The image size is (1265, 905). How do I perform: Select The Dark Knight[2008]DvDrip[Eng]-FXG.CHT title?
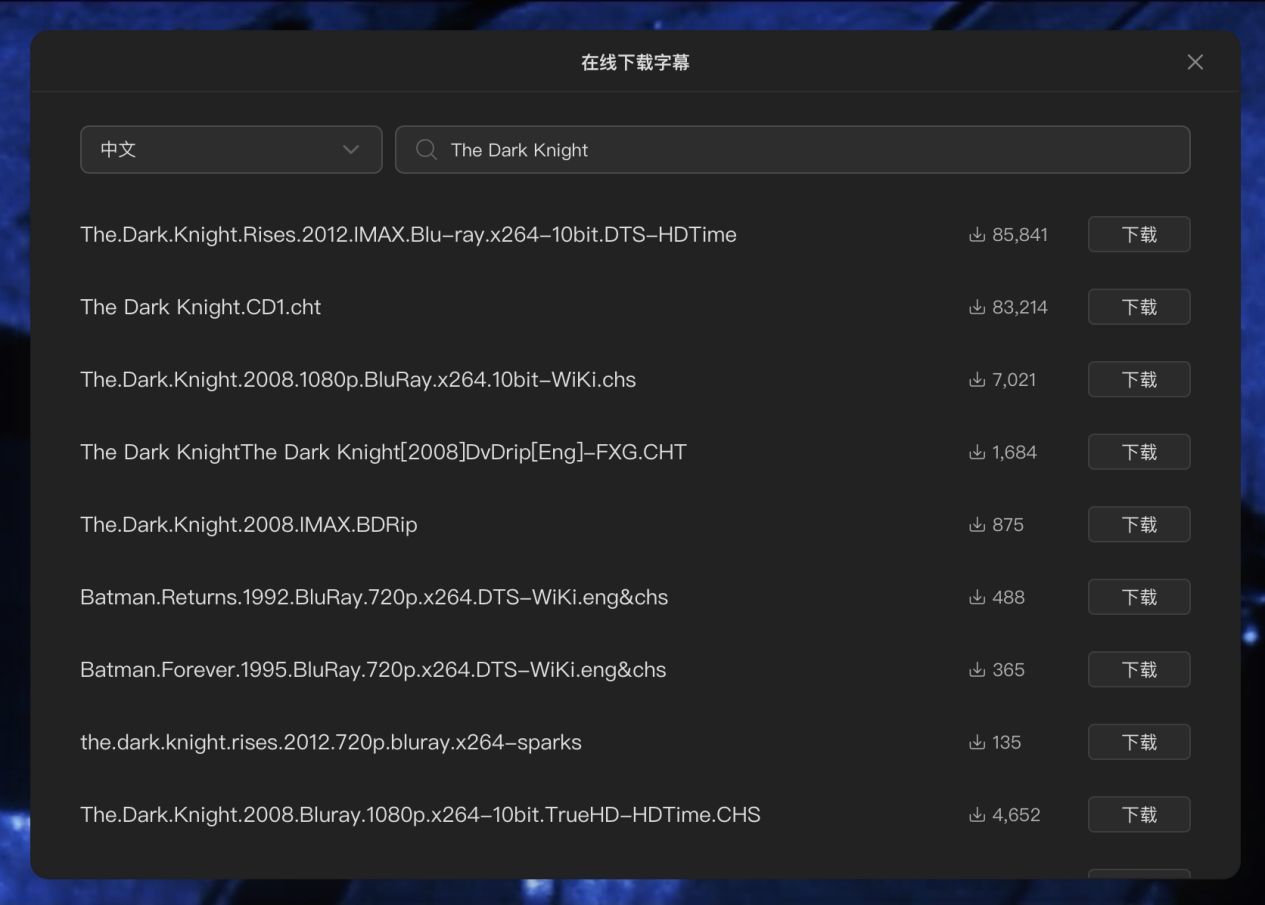pos(383,452)
